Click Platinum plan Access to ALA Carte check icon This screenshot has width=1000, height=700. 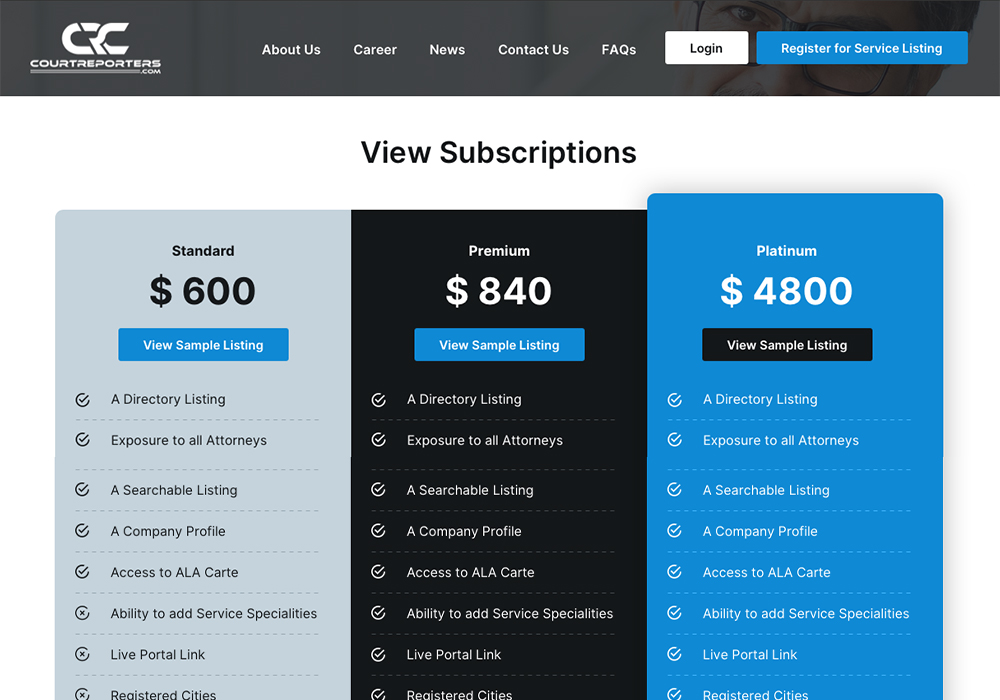[675, 572]
